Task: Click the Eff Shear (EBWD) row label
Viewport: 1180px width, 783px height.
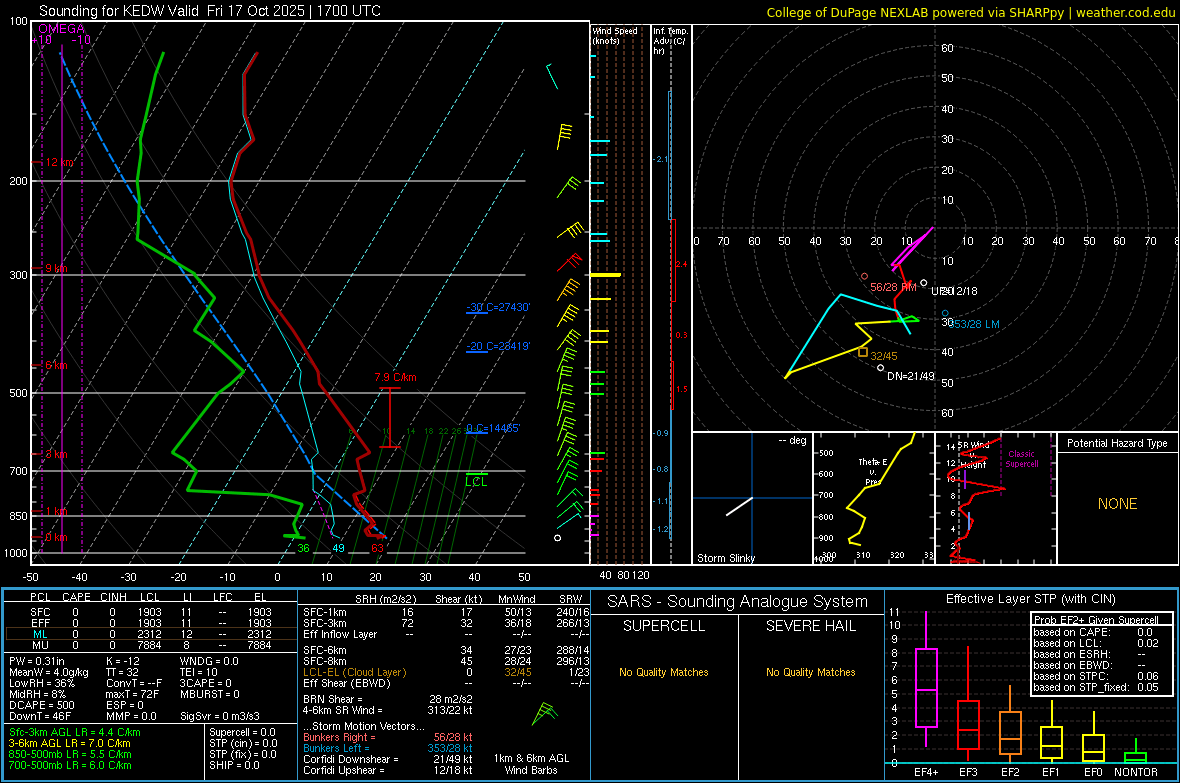Action: pos(347,683)
